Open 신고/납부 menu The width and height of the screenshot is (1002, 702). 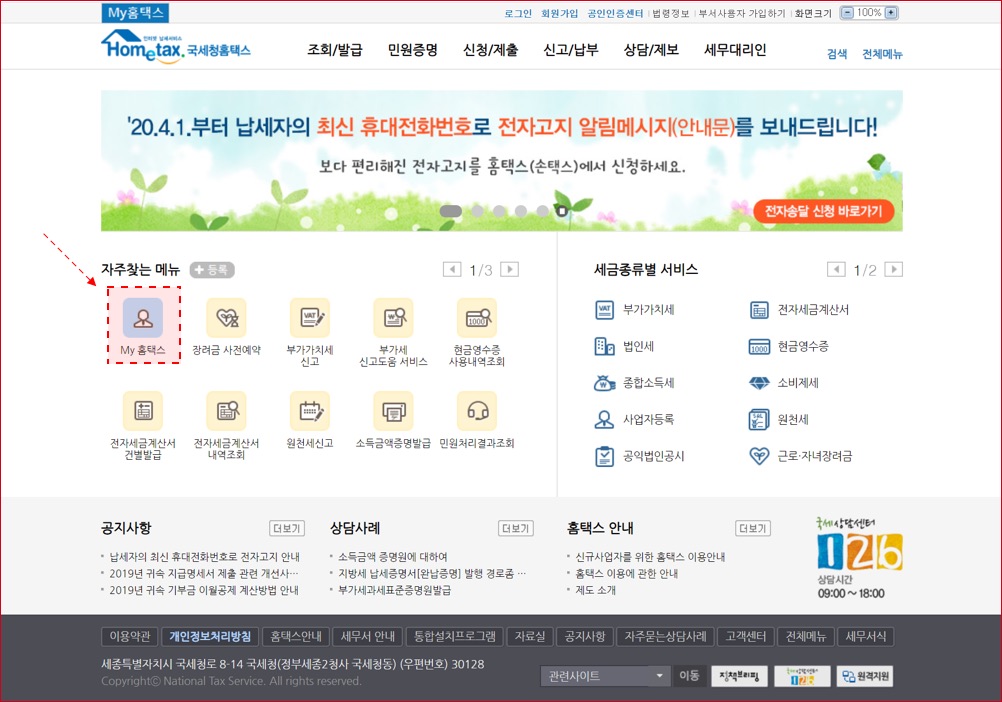coord(571,50)
